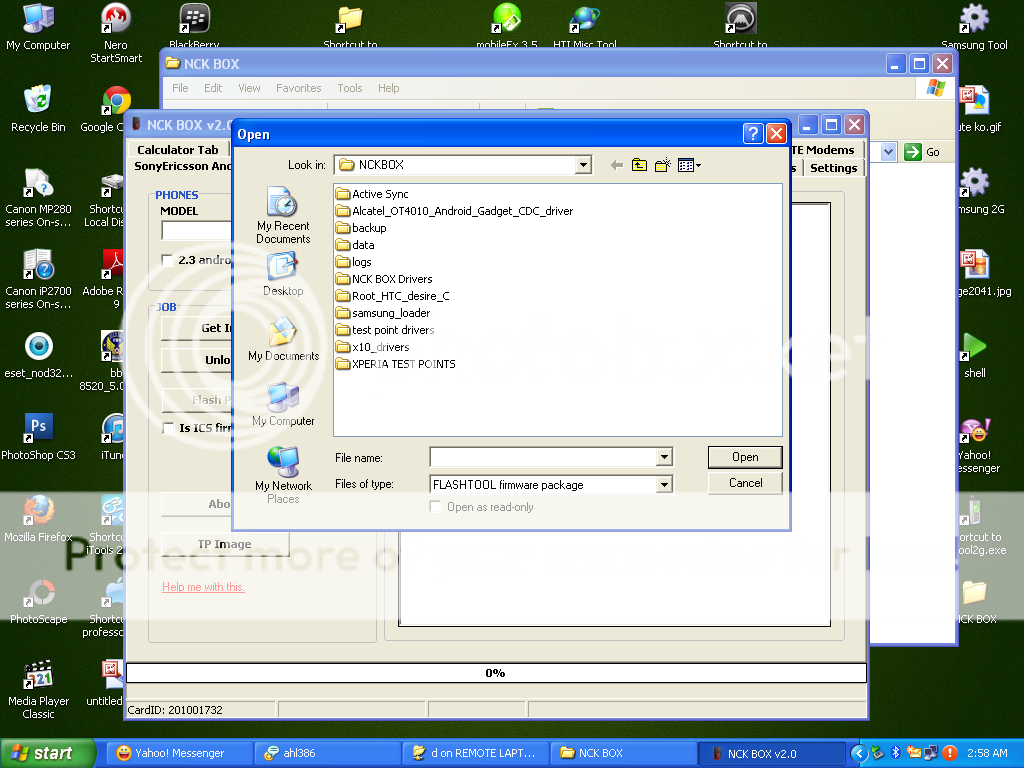This screenshot has width=1024, height=768.
Task: Click the Up One Level folder icon
Action: click(x=639, y=165)
